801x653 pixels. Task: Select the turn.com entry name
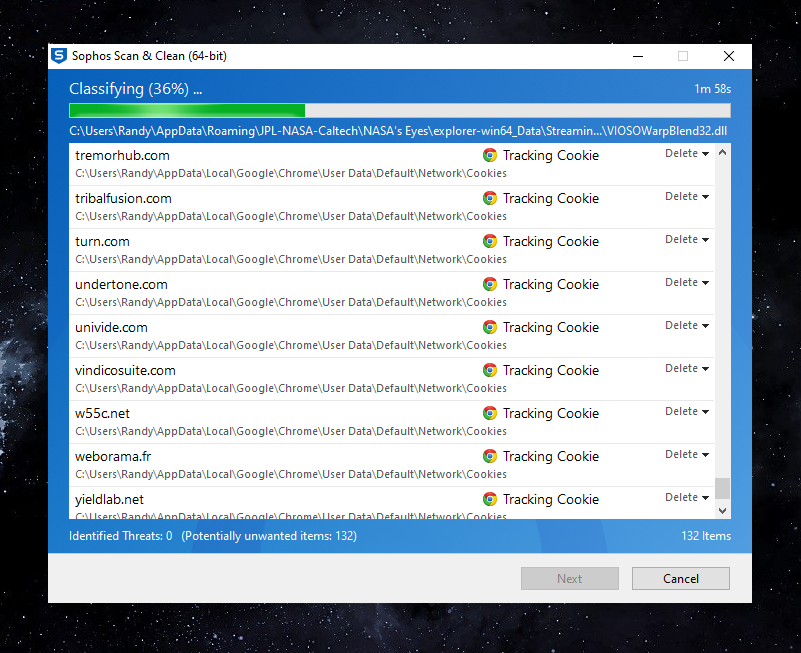(102, 241)
